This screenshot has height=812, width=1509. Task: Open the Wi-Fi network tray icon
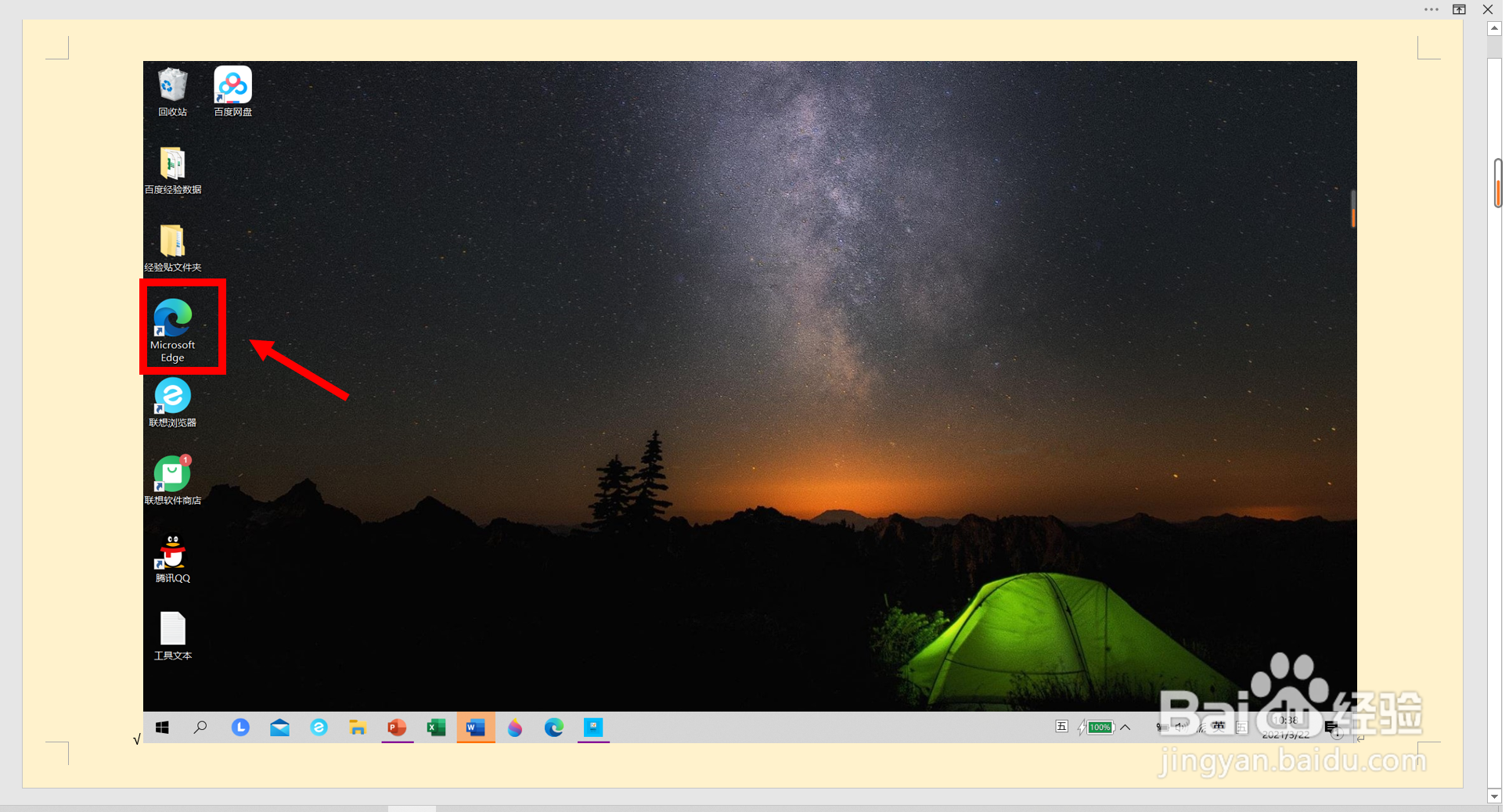pyautogui.click(x=1201, y=727)
